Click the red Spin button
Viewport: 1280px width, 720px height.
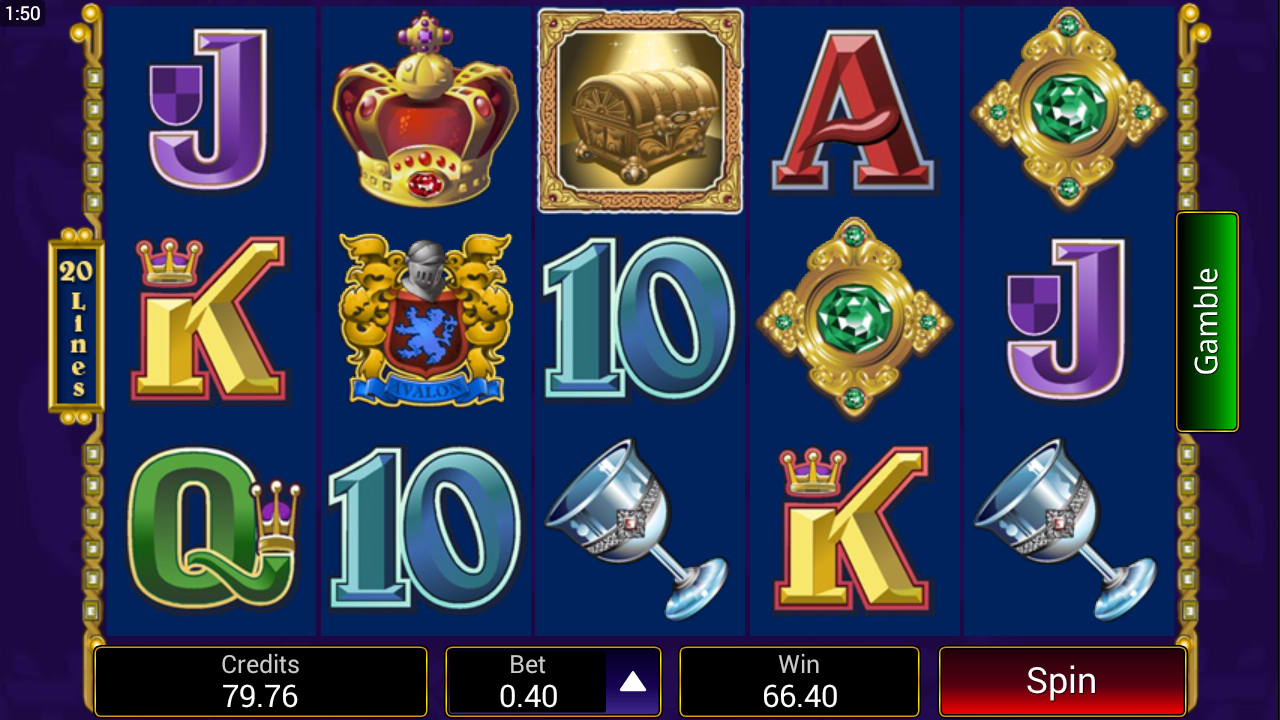coord(1062,681)
